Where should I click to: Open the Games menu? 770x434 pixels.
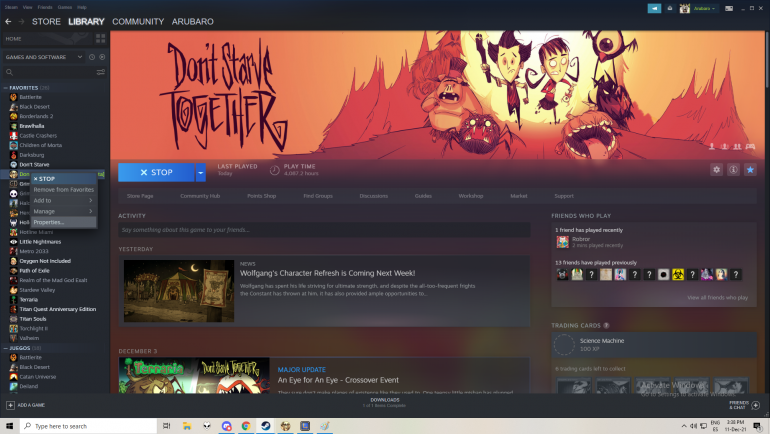[x=65, y=7]
